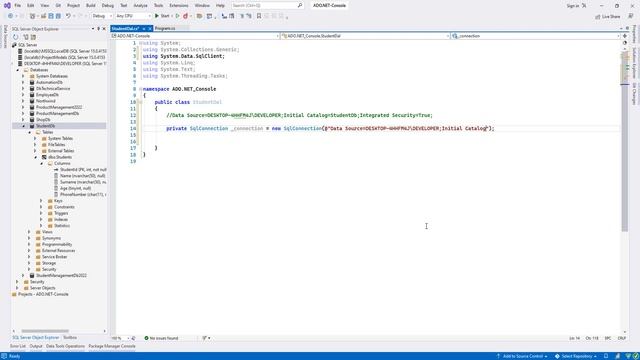Open the File menu

point(18,5)
